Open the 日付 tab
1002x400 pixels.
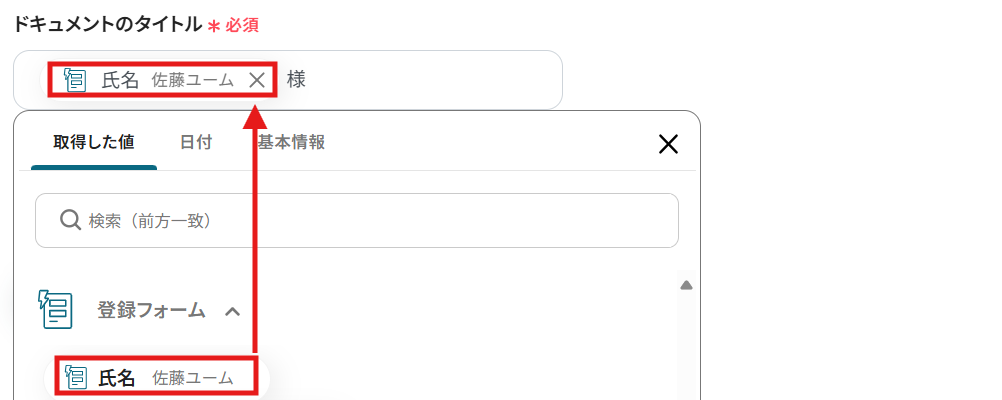click(196, 142)
